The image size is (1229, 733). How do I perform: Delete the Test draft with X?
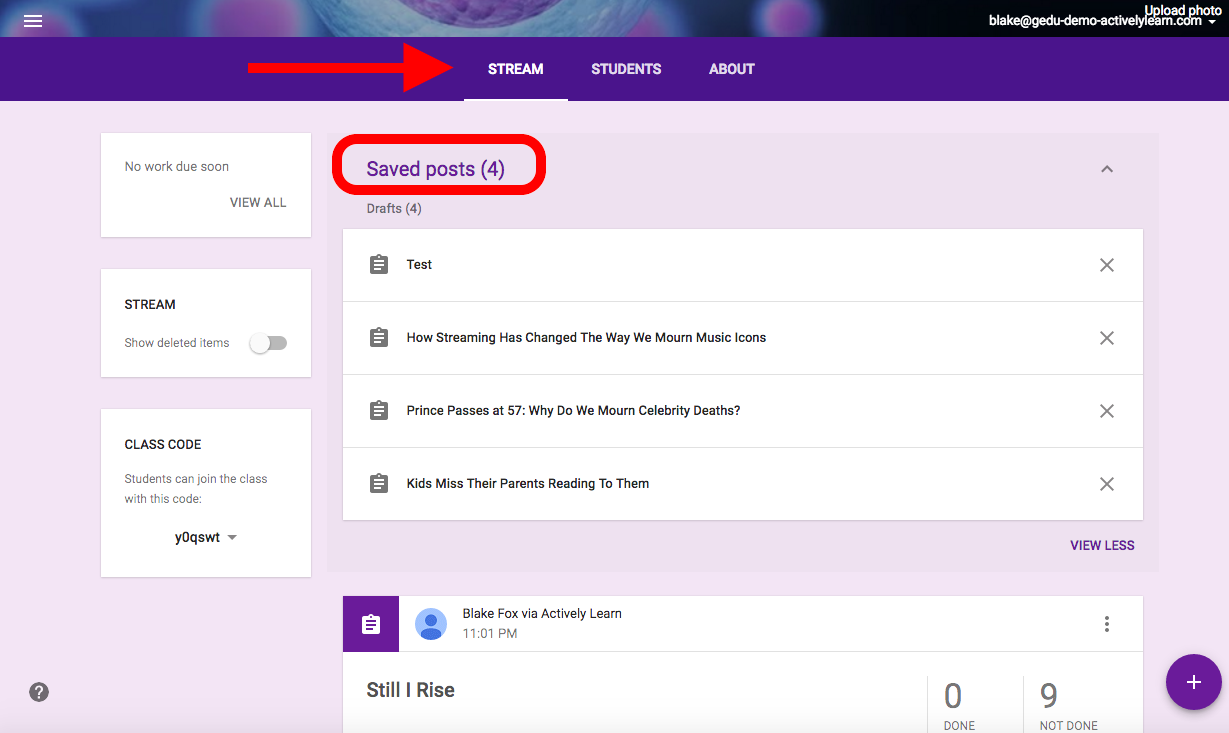[1107, 265]
